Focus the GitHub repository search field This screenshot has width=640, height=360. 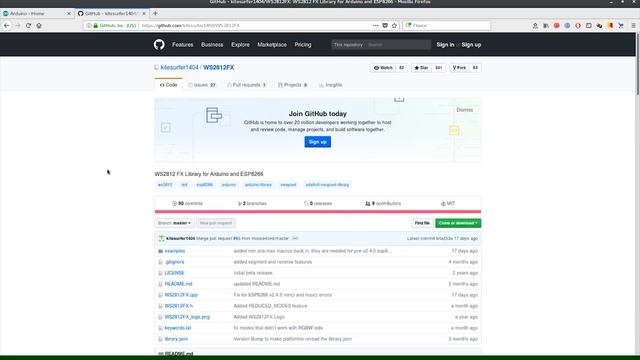pos(381,44)
